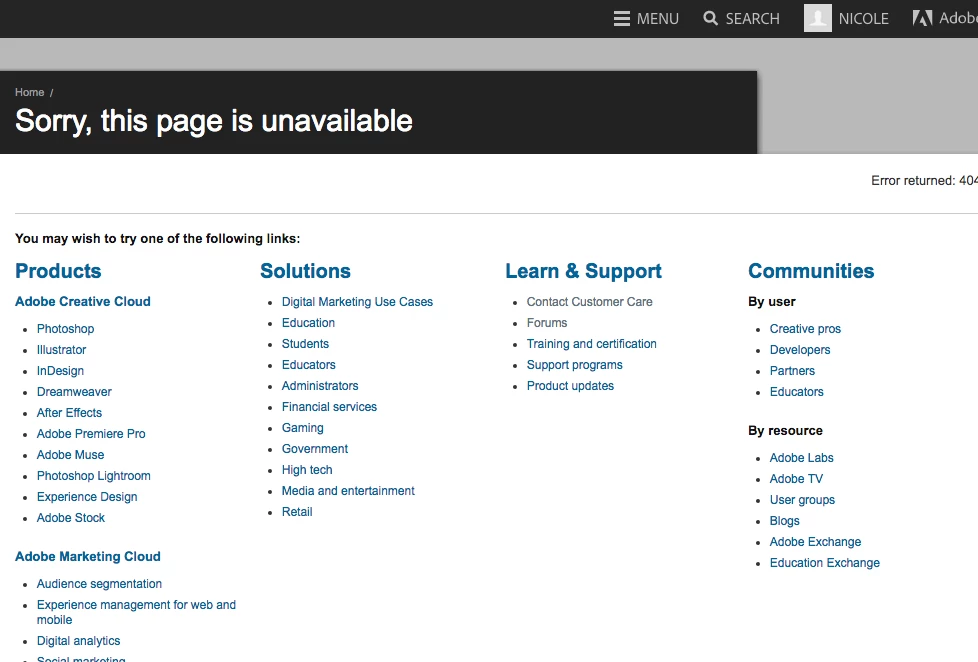Open the Forums link
The width and height of the screenshot is (978, 662).
tap(547, 323)
